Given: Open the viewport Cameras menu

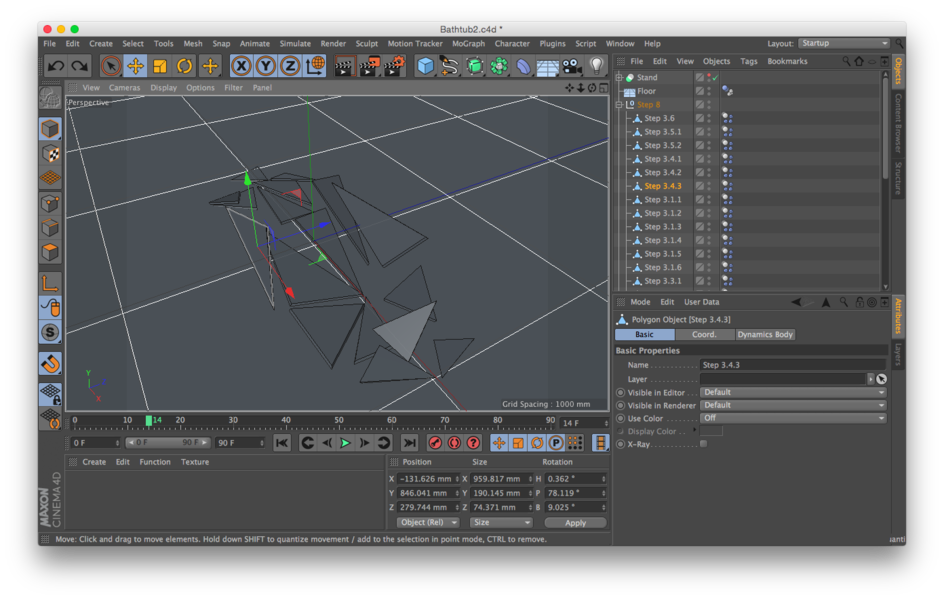Looking at the screenshot, I should [x=125, y=87].
